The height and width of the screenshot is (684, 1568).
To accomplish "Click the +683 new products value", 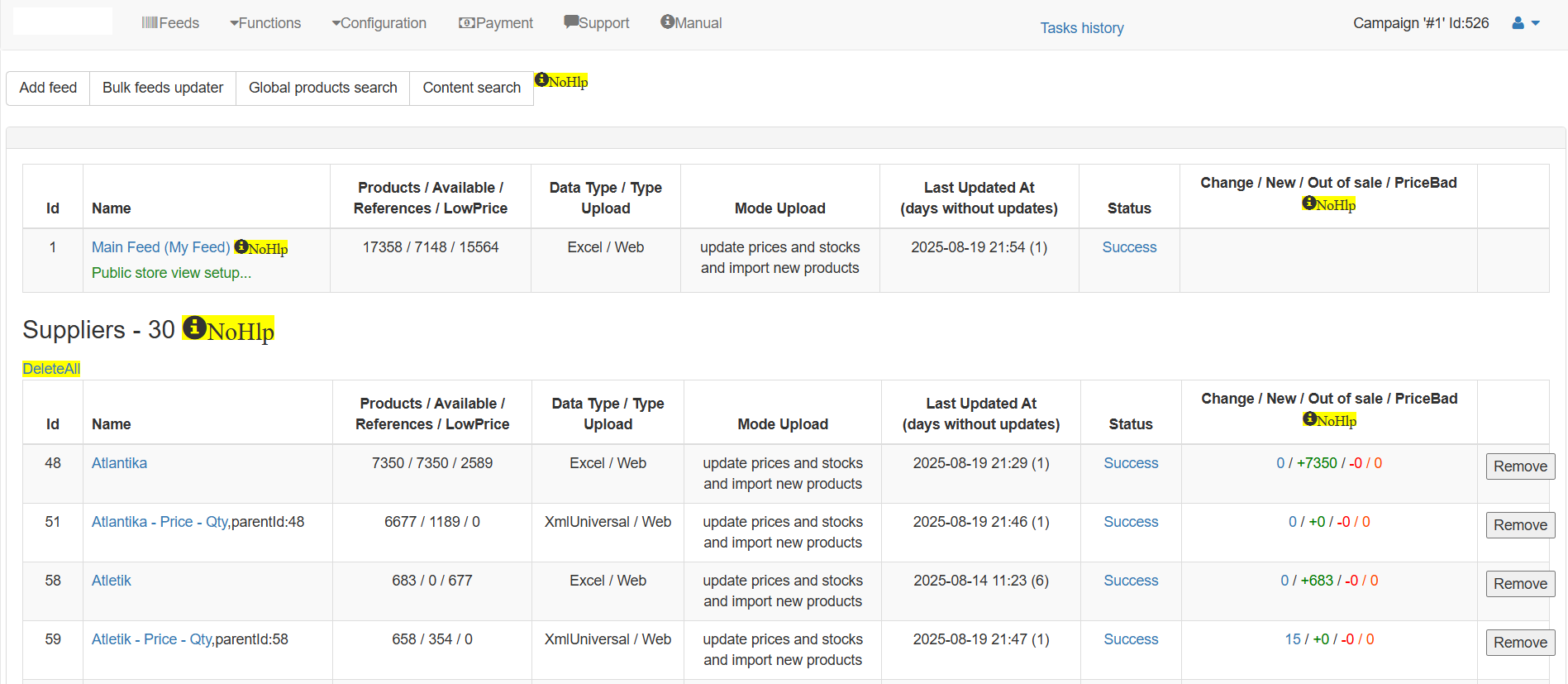I will [x=1317, y=581].
